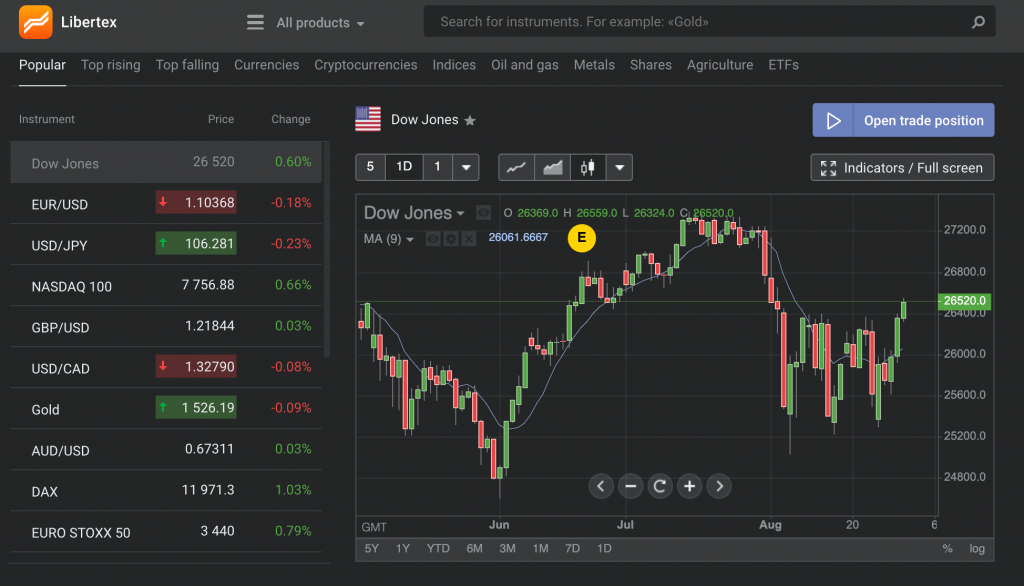Select the Dow Jones instrument row
Viewport: 1024px width, 586px height.
(166, 163)
